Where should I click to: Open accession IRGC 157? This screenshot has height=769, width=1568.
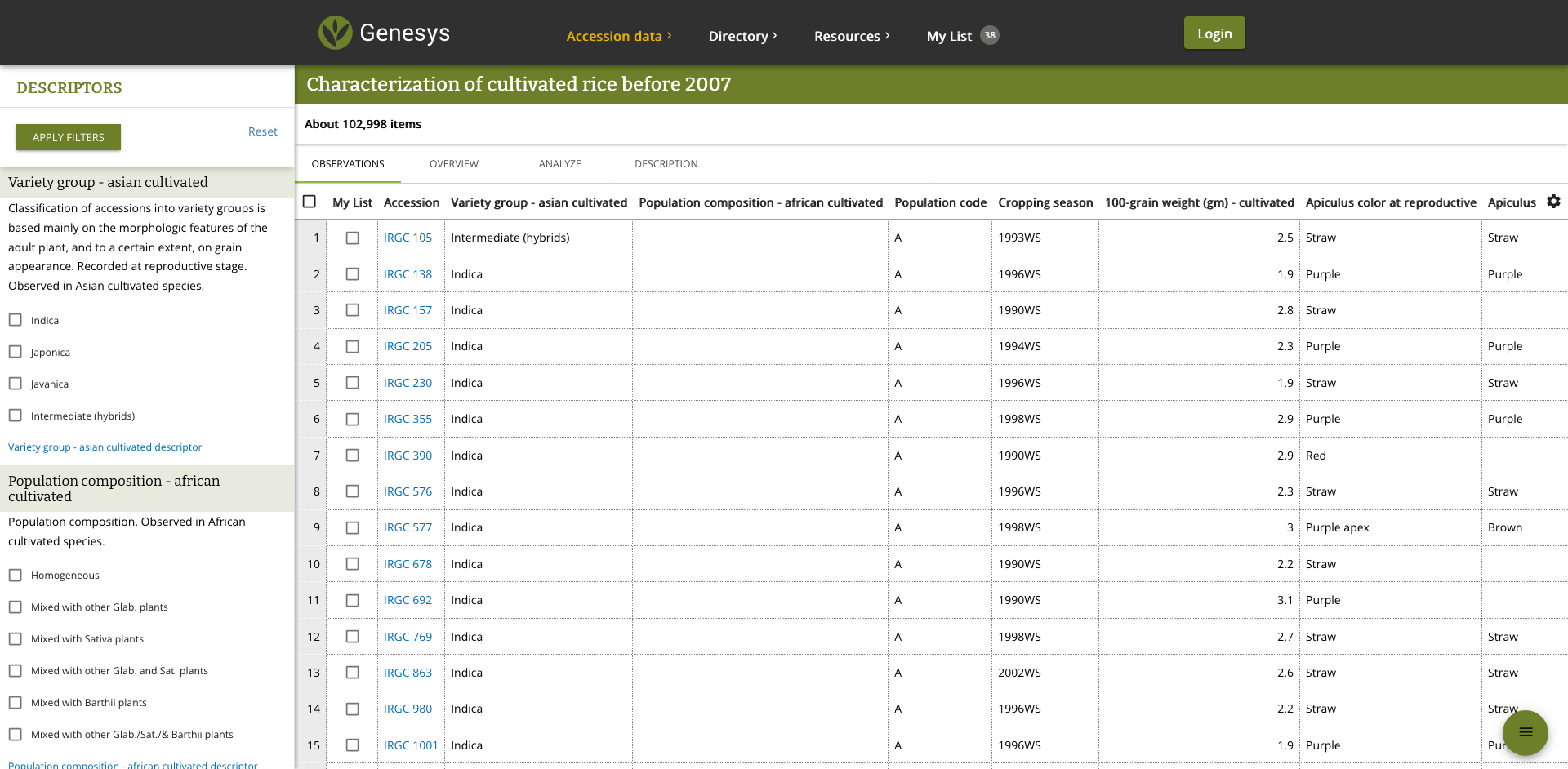coord(408,310)
